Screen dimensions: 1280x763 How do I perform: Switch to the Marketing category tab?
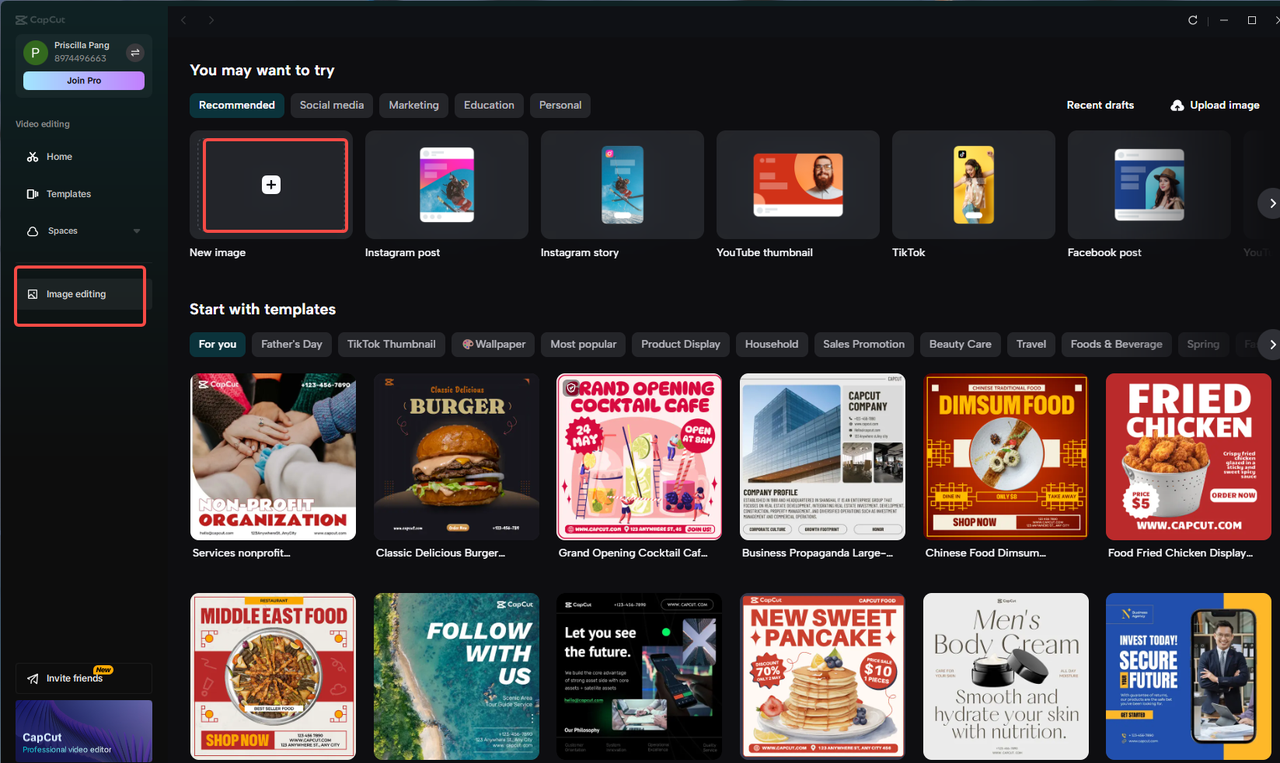(413, 105)
